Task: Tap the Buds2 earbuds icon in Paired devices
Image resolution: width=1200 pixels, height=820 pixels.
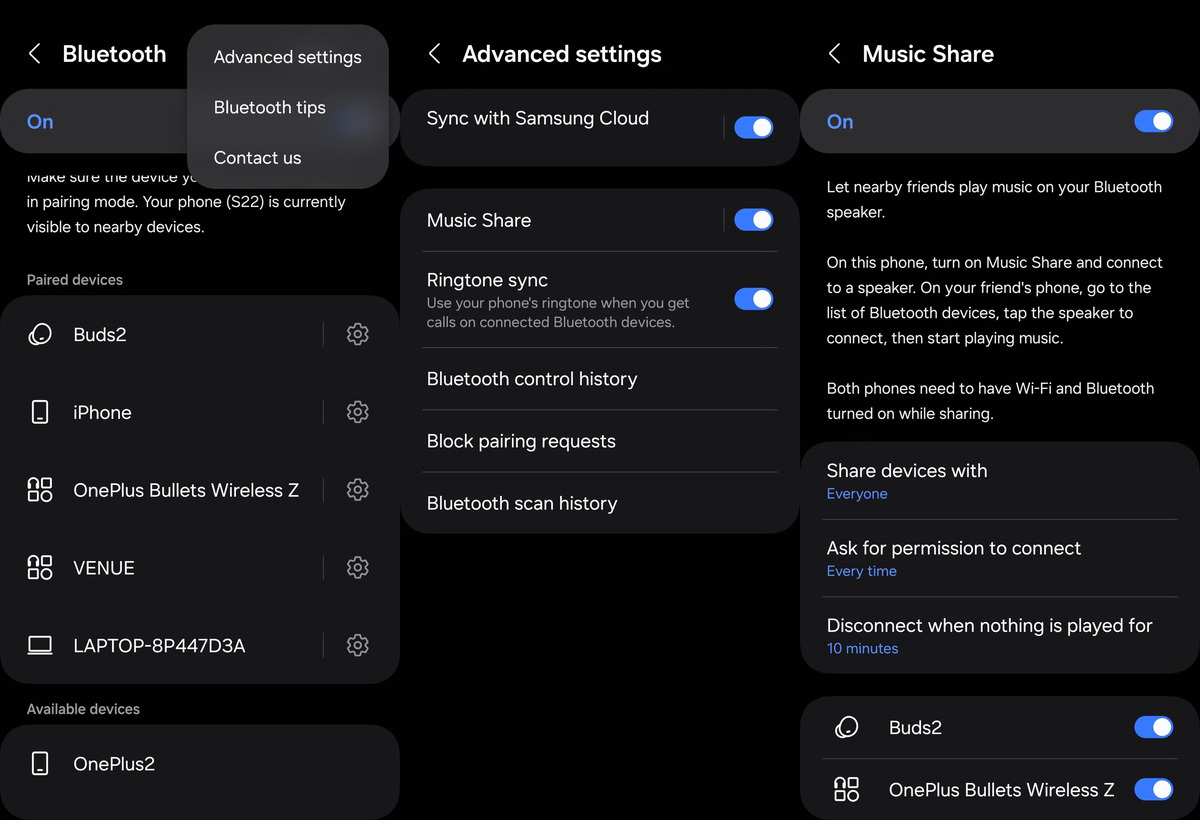Action: tap(40, 335)
